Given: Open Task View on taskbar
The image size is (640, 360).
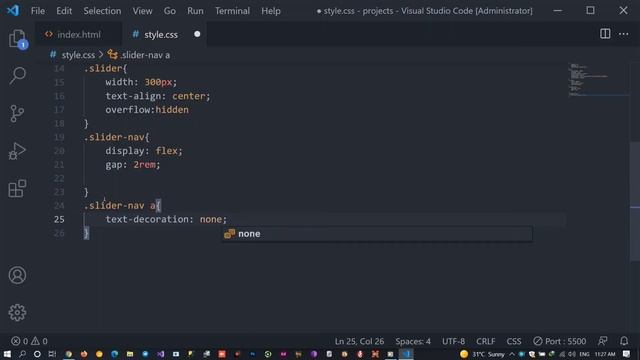Looking at the screenshot, I should coord(52,354).
